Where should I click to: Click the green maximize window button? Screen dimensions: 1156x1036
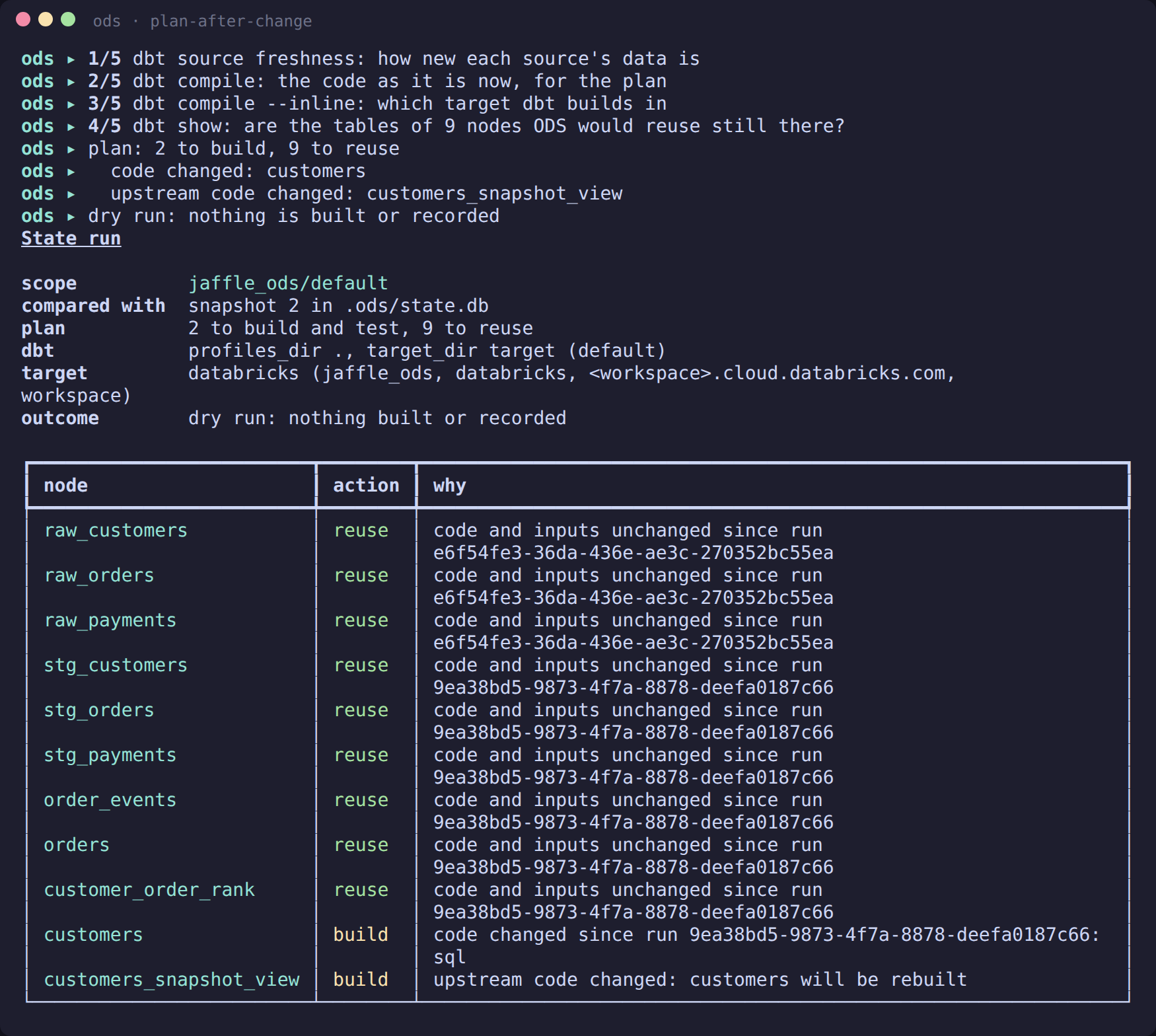pyautogui.click(x=68, y=19)
